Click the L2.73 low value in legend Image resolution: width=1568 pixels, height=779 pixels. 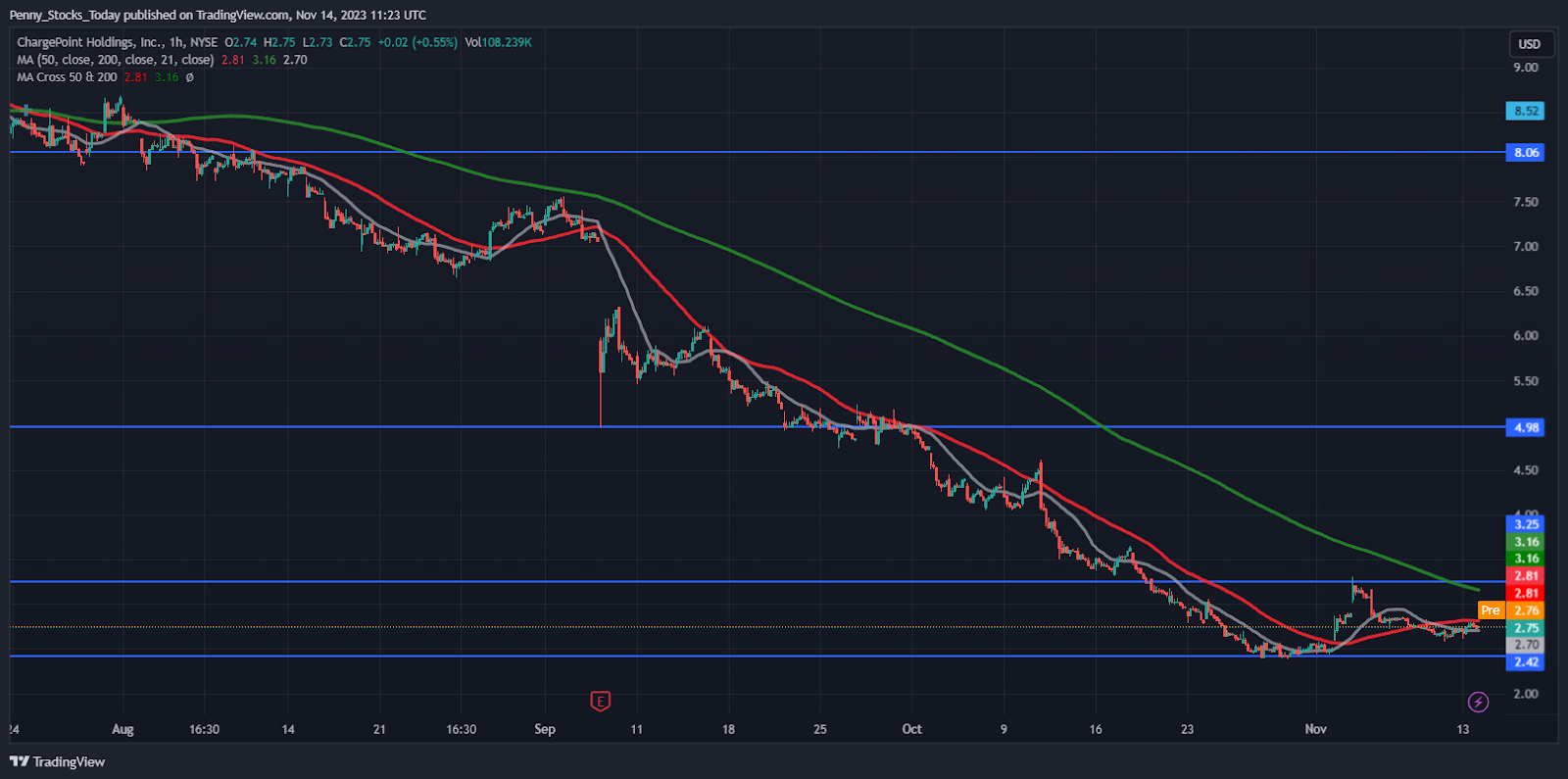pyautogui.click(x=318, y=42)
